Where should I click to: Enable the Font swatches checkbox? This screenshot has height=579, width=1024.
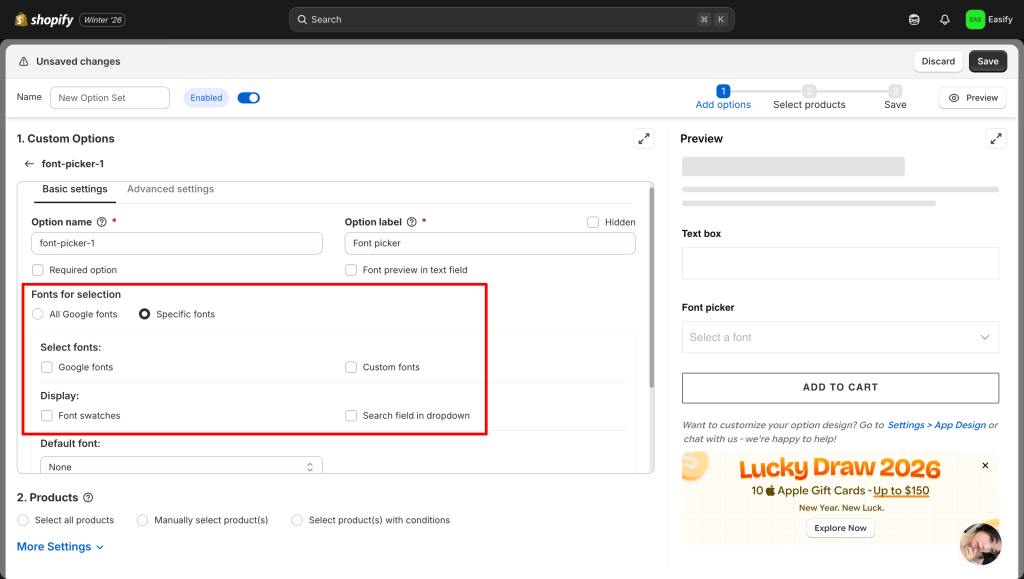pyautogui.click(x=47, y=415)
